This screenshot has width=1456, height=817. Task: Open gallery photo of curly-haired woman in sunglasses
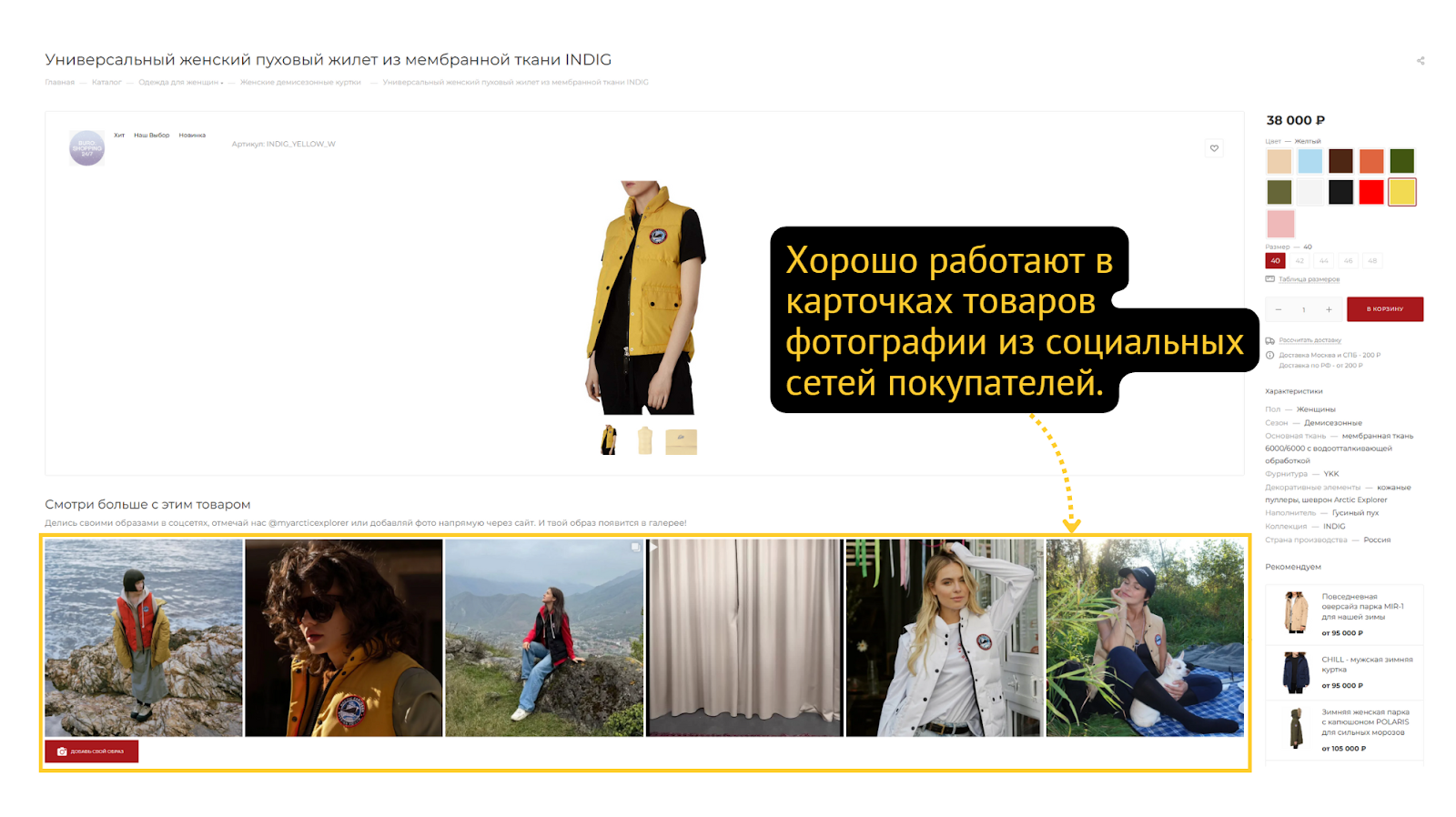pyautogui.click(x=344, y=638)
